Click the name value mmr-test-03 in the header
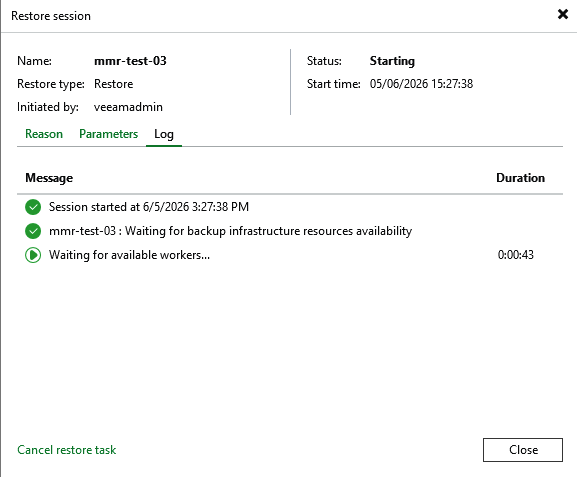This screenshot has height=477, width=577. (130, 61)
